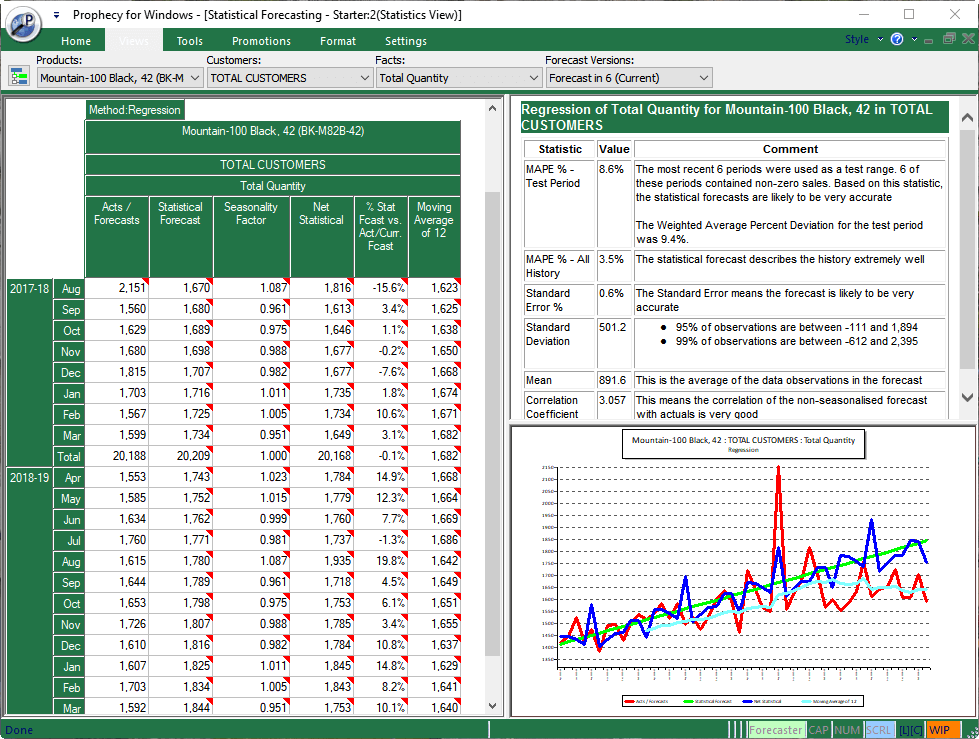Viewport: 979px width, 739px height.
Task: Select the Mountain-100 Black product header cell
Action: click(271, 131)
